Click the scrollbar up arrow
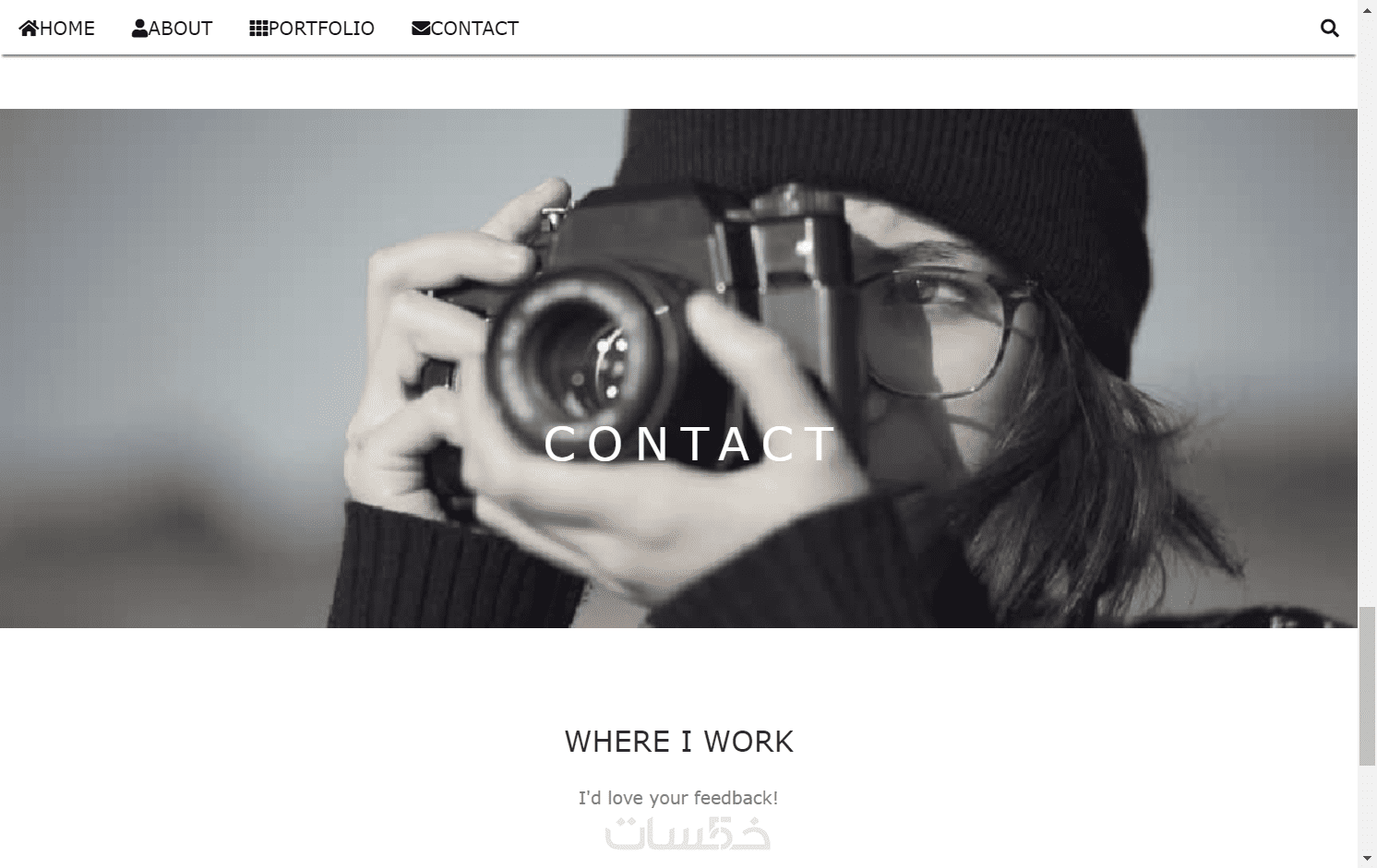 click(1367, 8)
